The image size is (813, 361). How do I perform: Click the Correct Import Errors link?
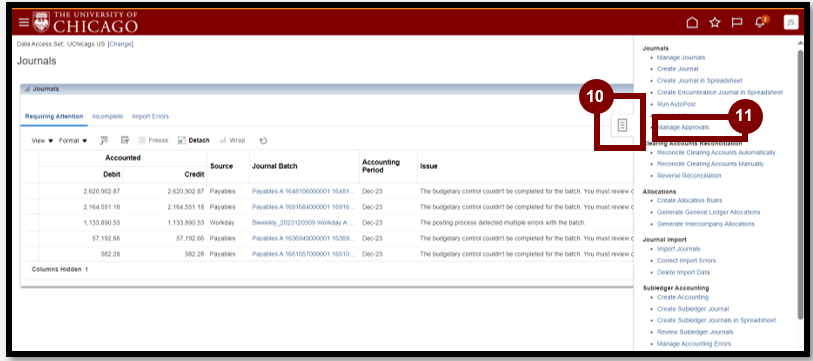[686, 260]
